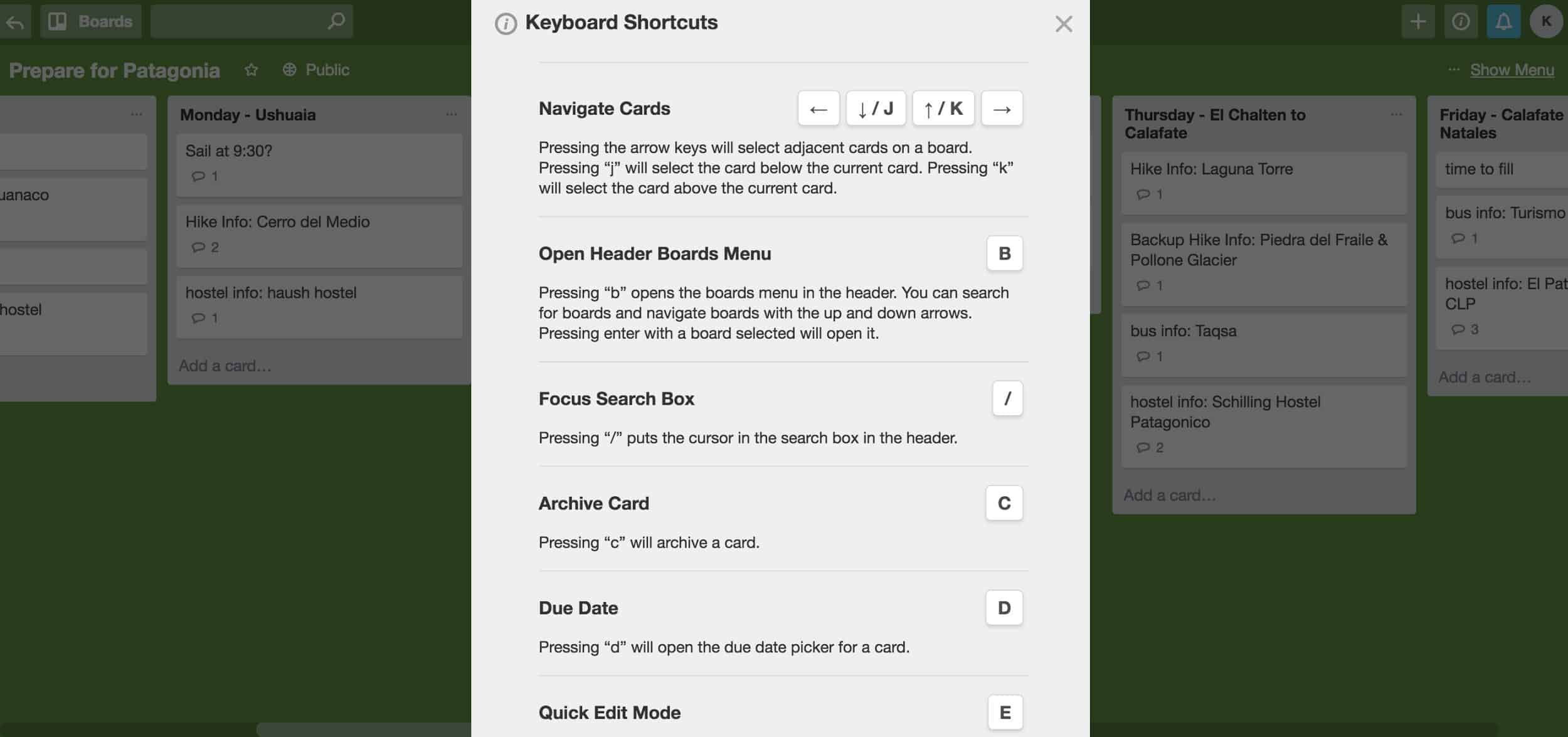Screen dimensions: 1568x737
Task: Click the right arrow navigate cards shortcut
Action: tap(1003, 108)
